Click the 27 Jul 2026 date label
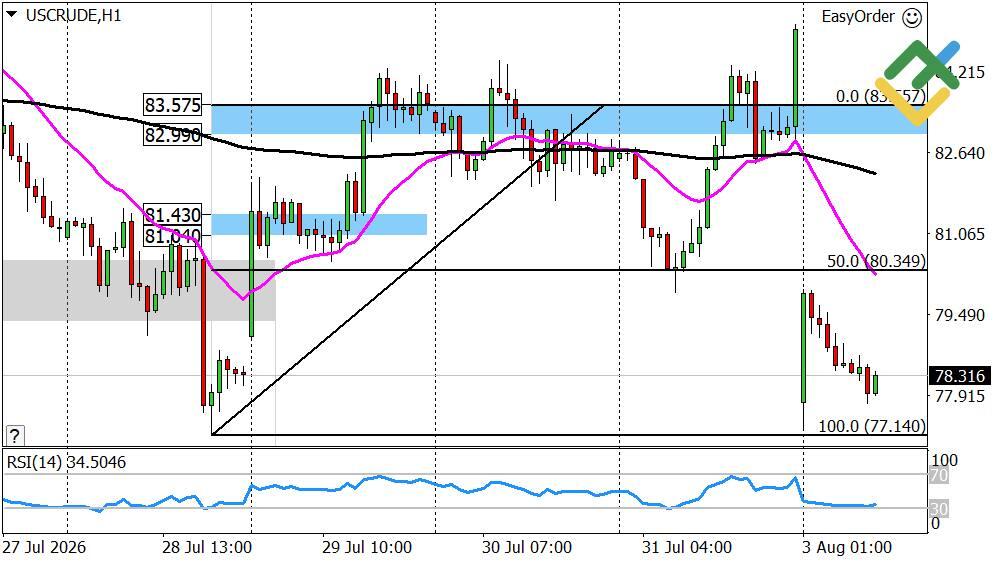 click(45, 547)
